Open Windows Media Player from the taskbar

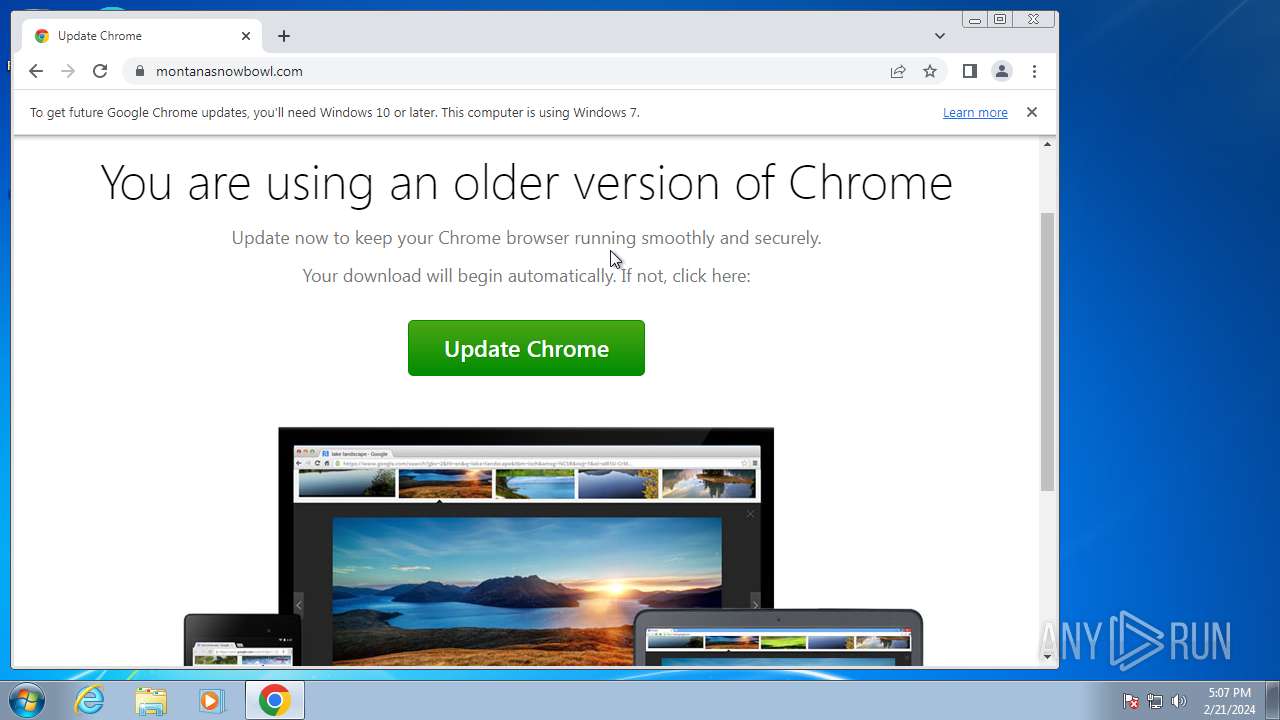click(212, 700)
